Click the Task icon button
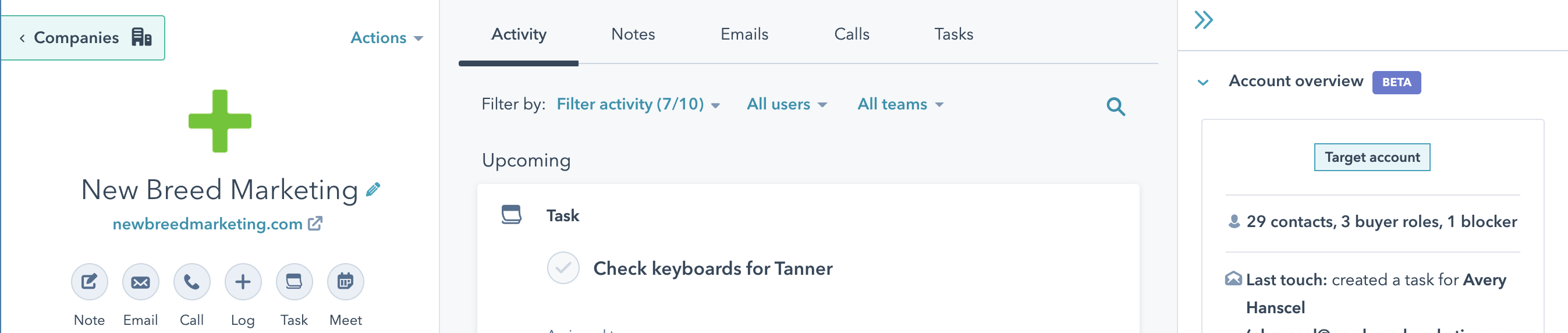Viewport: 1568px width, 333px height. [294, 282]
